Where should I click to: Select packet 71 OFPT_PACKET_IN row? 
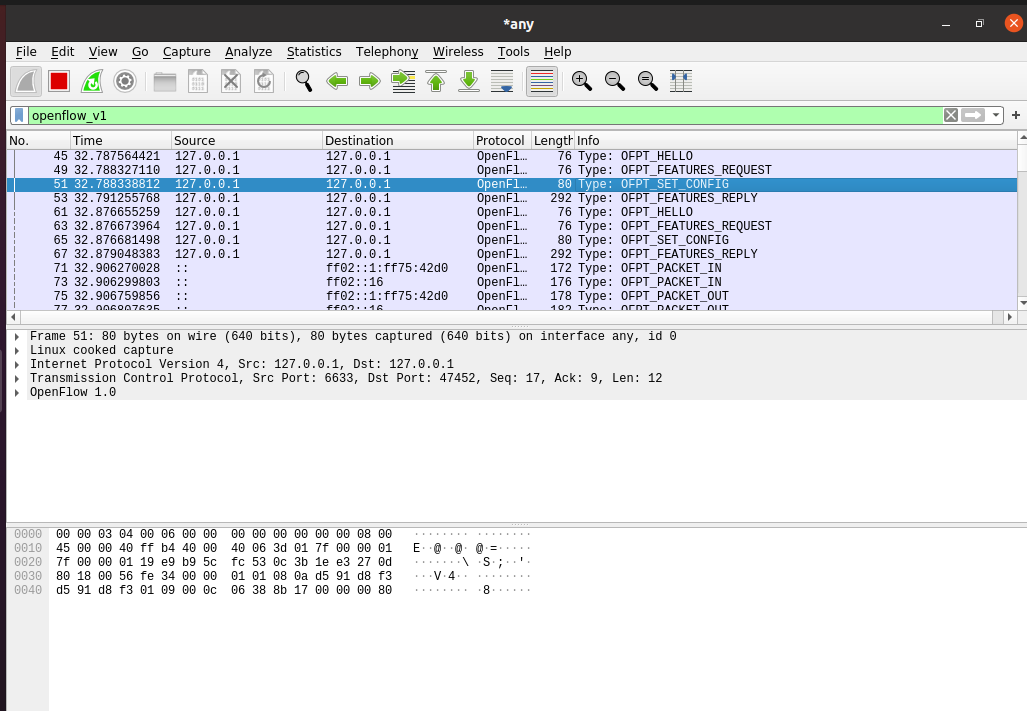pos(512,268)
